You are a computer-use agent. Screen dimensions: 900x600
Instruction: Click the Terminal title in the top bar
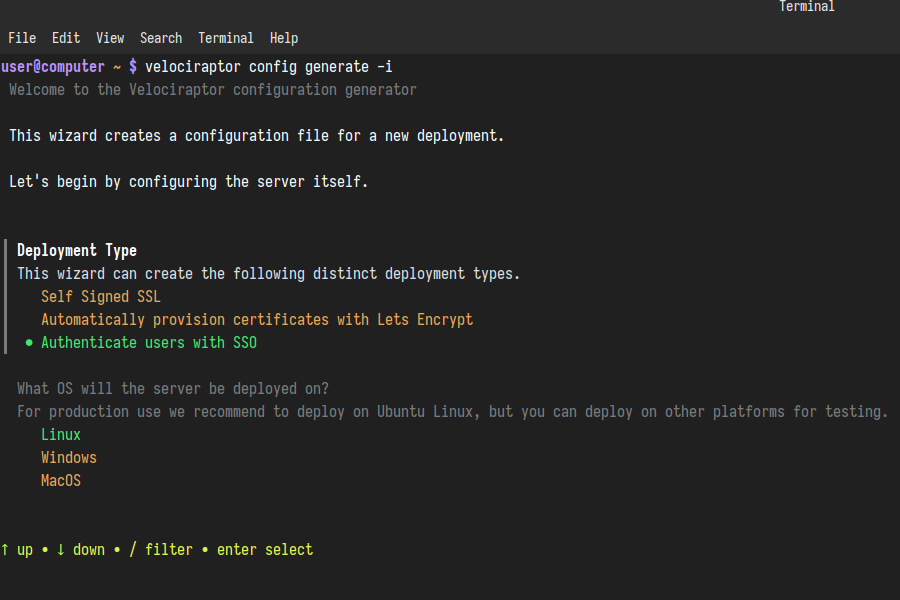(x=806, y=7)
